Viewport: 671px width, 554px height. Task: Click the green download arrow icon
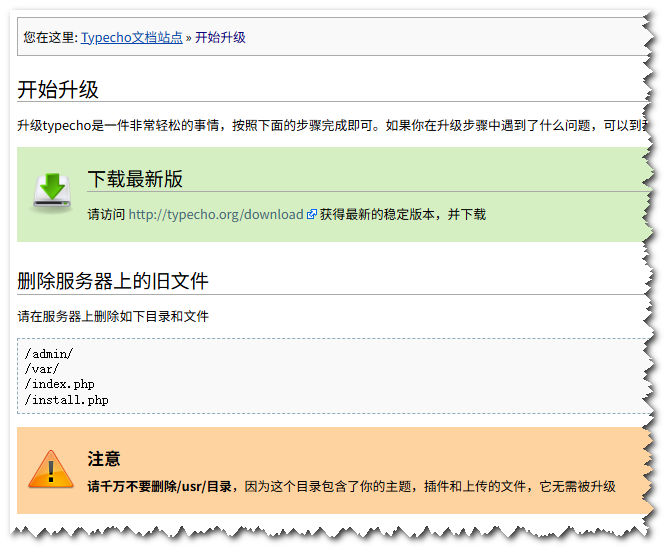52,190
